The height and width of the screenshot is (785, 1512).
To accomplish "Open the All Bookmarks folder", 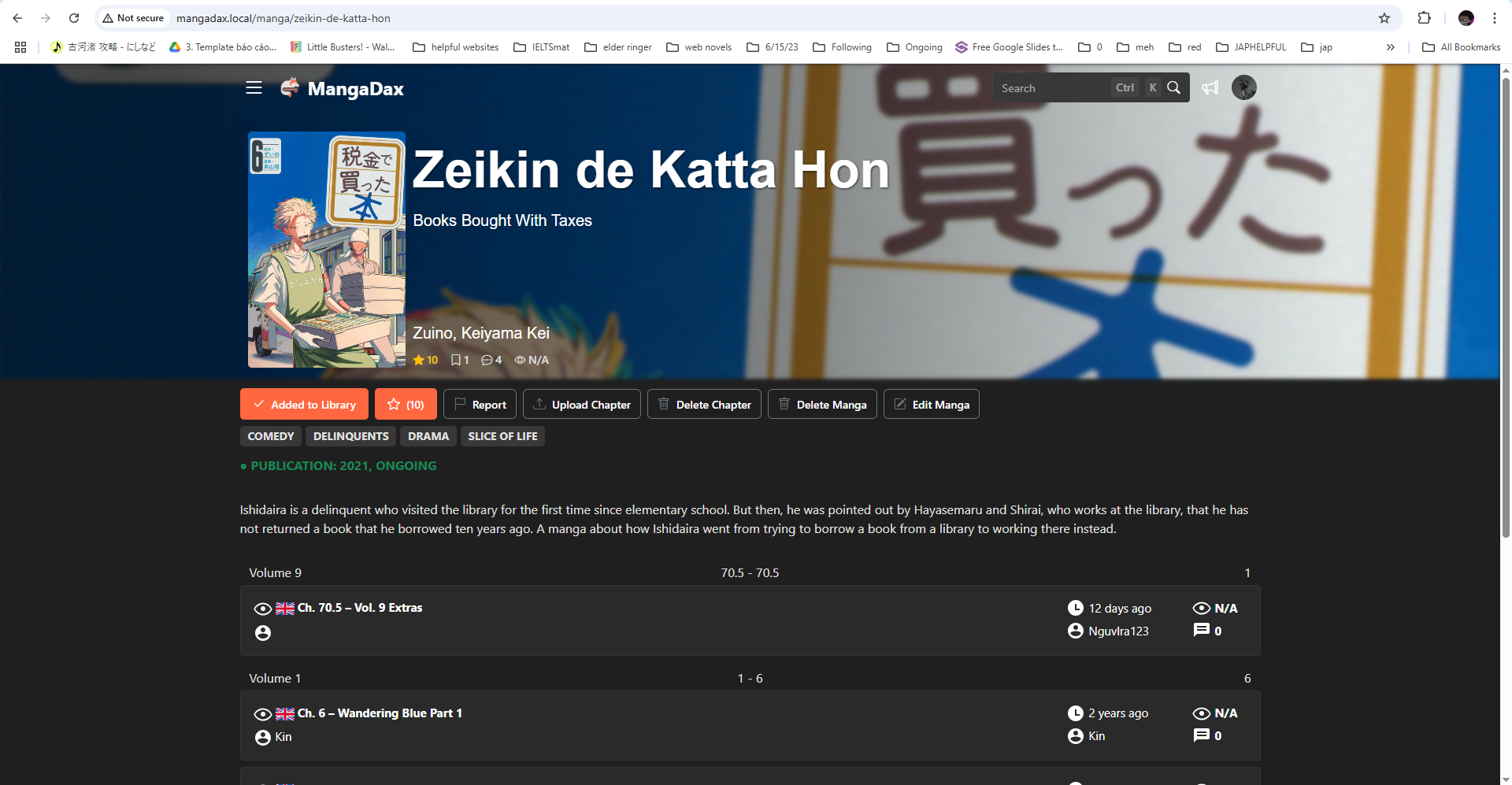I will (x=1462, y=47).
